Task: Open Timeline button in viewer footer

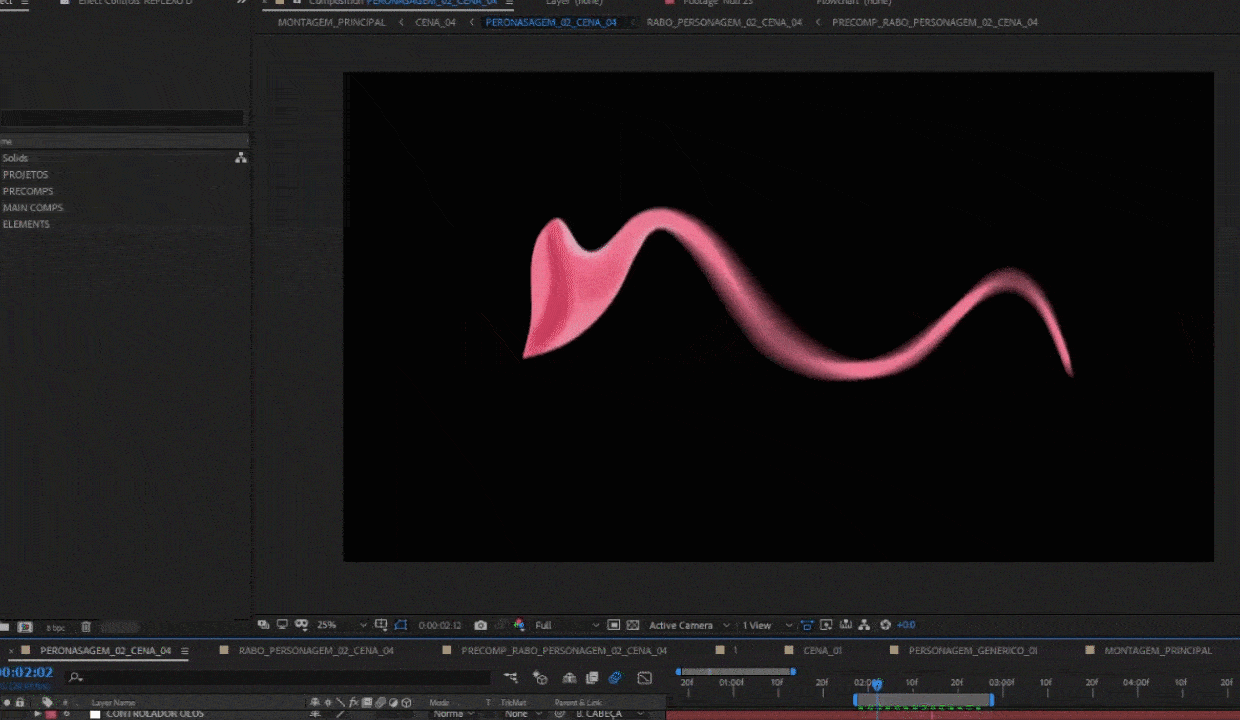Action: coord(846,625)
